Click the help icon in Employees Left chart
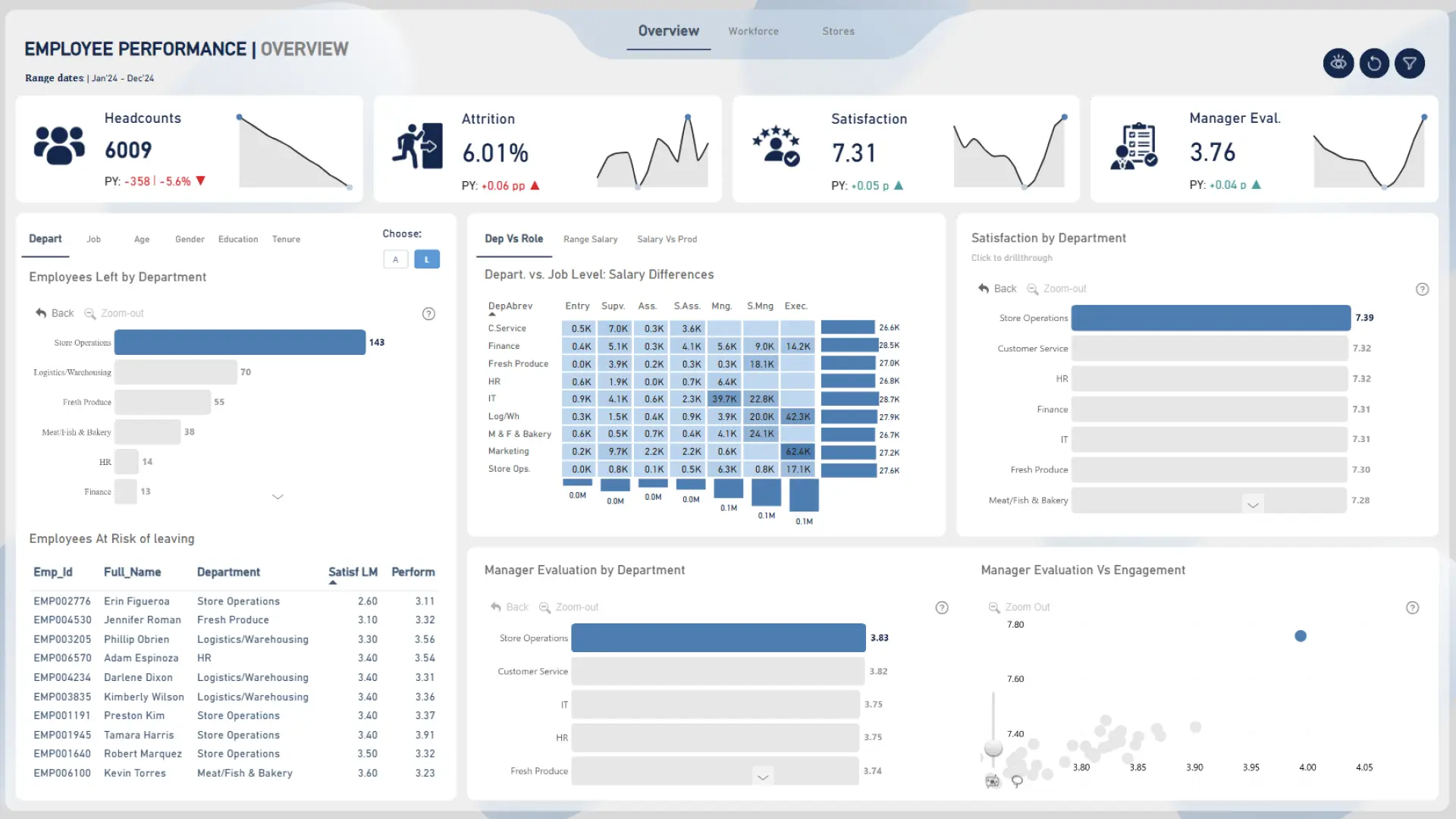The image size is (1456, 819). coord(428,314)
